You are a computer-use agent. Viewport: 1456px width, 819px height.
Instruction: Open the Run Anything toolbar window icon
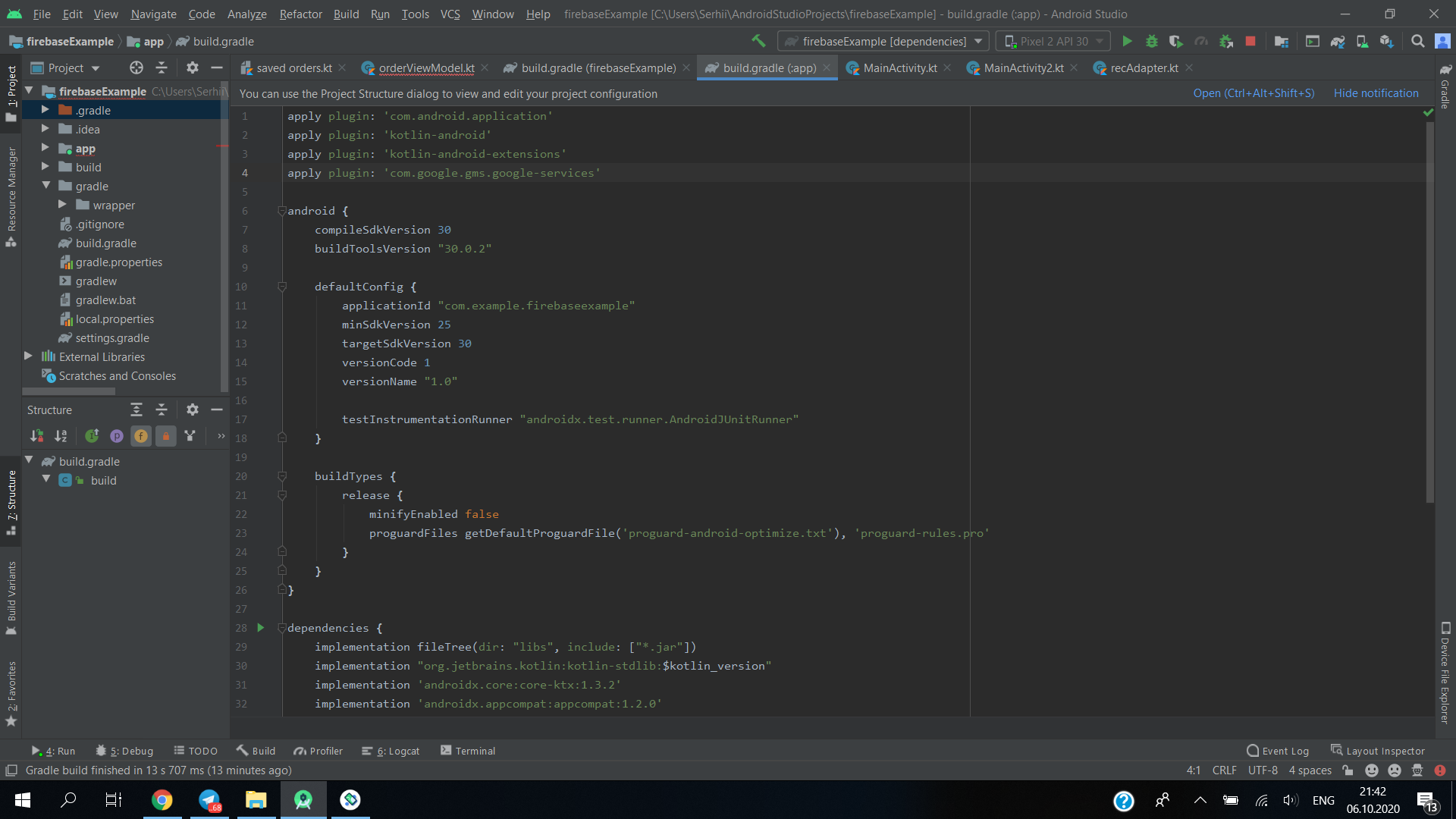(1313, 41)
